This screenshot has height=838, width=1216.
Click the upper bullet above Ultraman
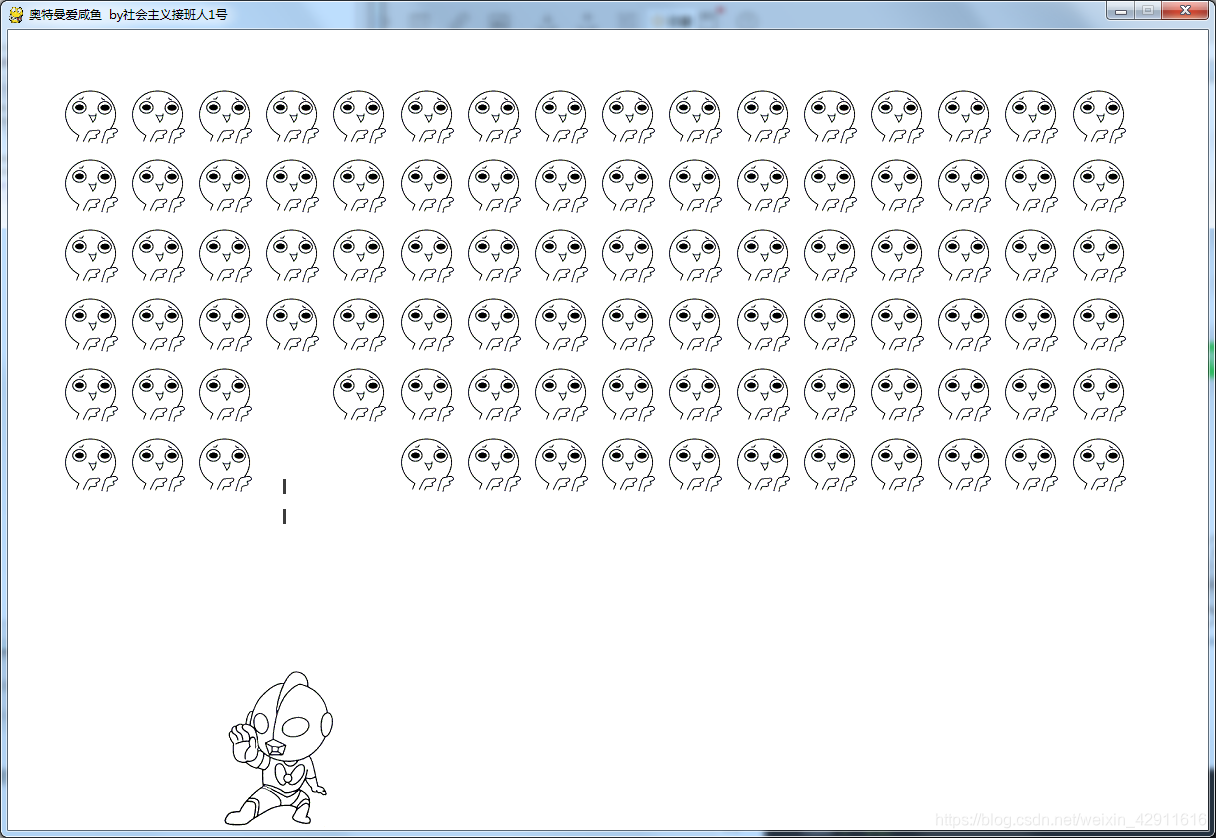click(285, 486)
